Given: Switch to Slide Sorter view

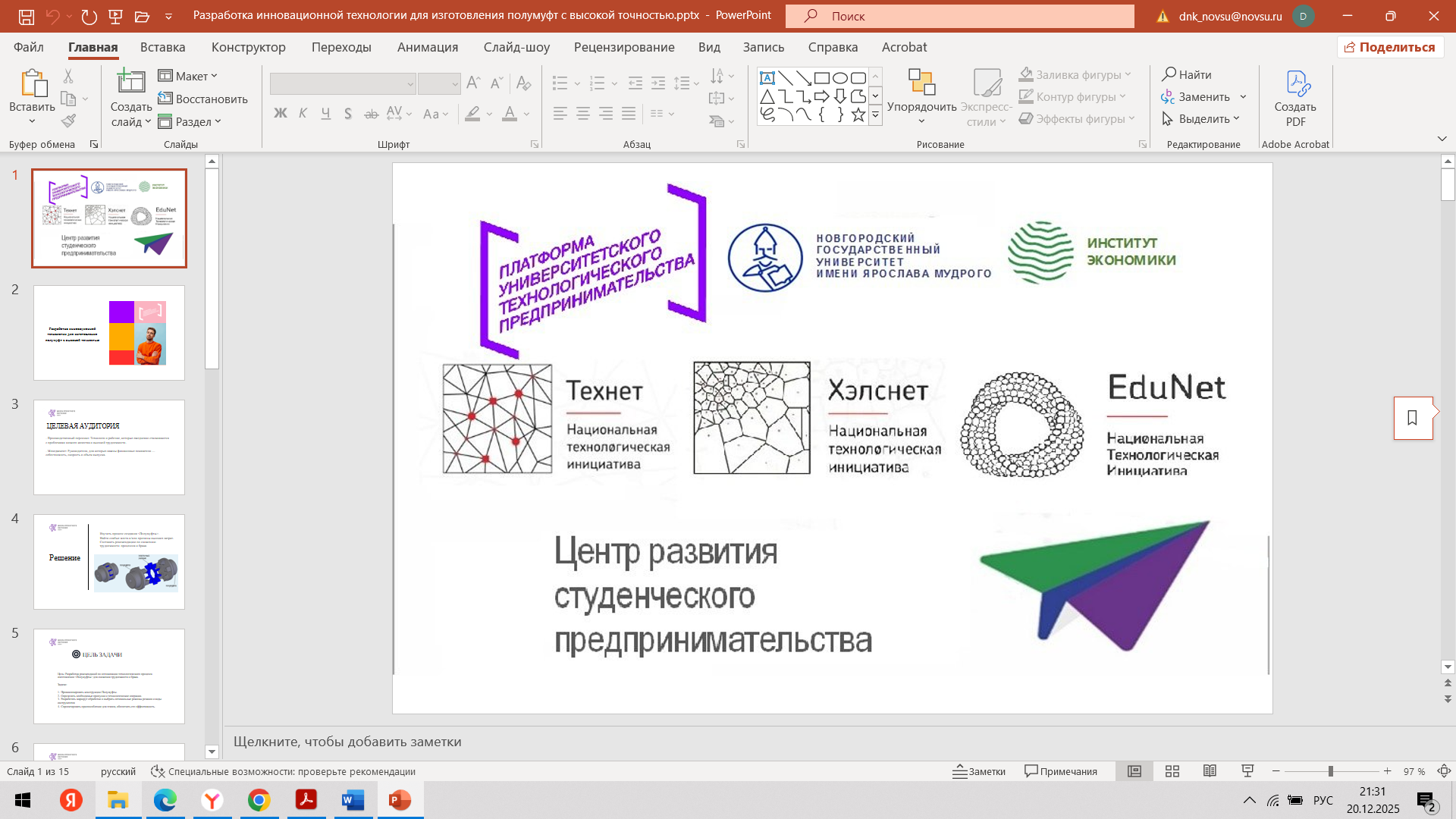Looking at the screenshot, I should point(1172,771).
